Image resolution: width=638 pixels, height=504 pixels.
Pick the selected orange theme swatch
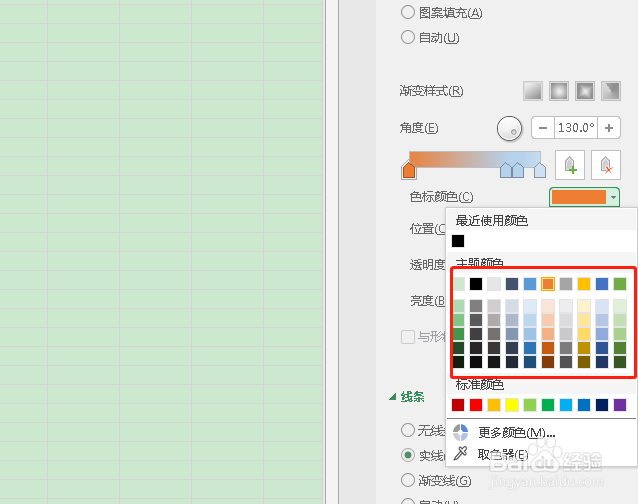[x=548, y=284]
